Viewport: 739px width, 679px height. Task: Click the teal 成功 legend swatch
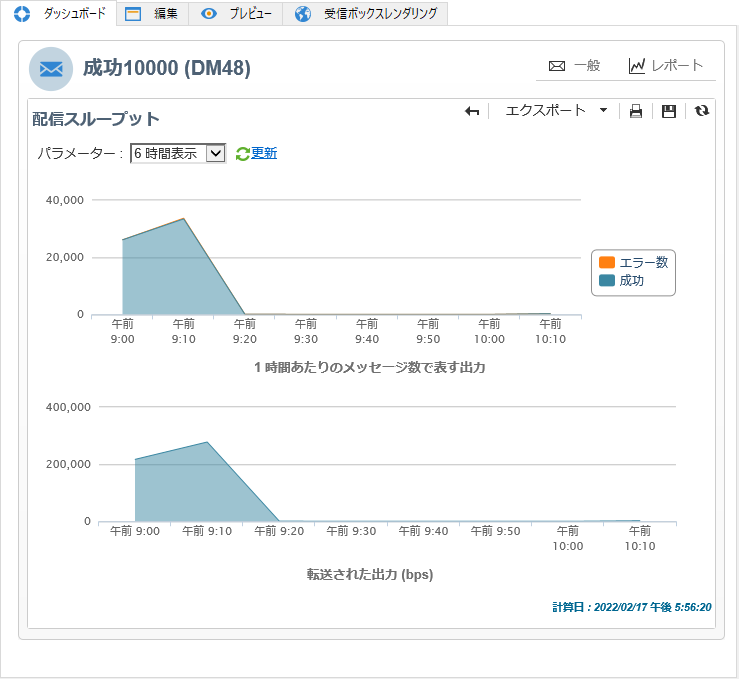click(607, 280)
